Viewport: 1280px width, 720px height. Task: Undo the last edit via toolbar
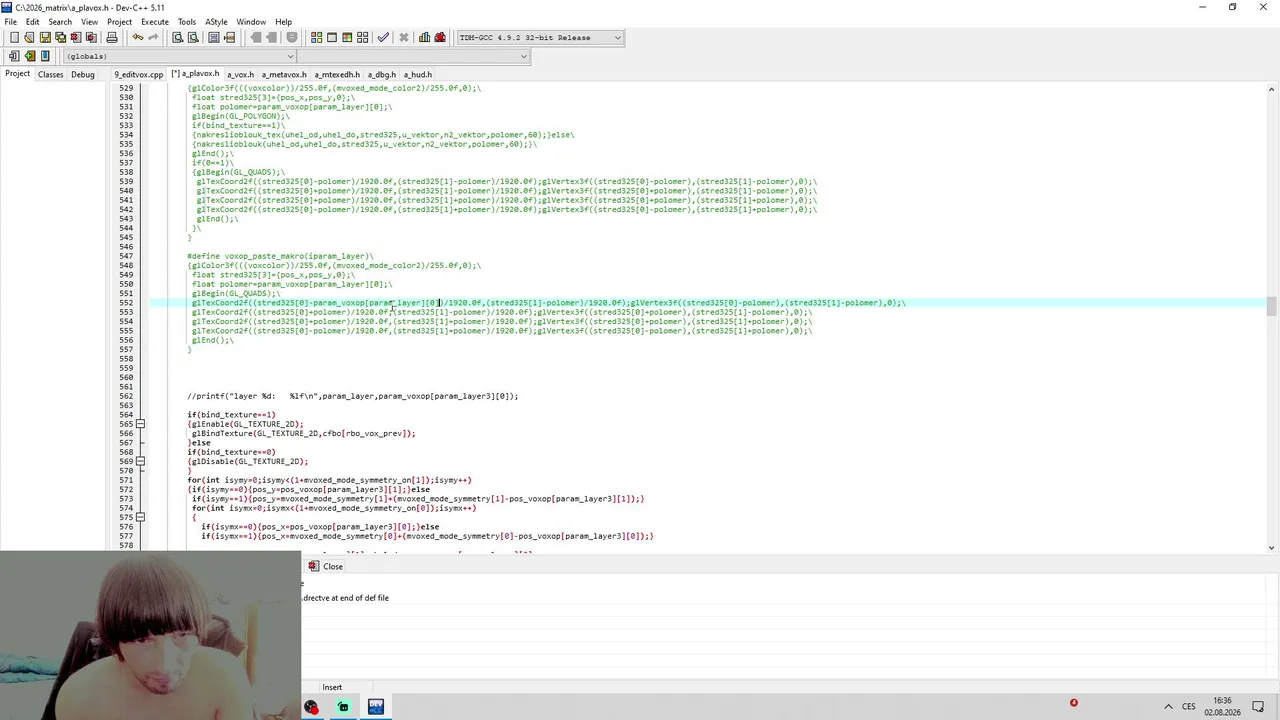(x=138, y=37)
